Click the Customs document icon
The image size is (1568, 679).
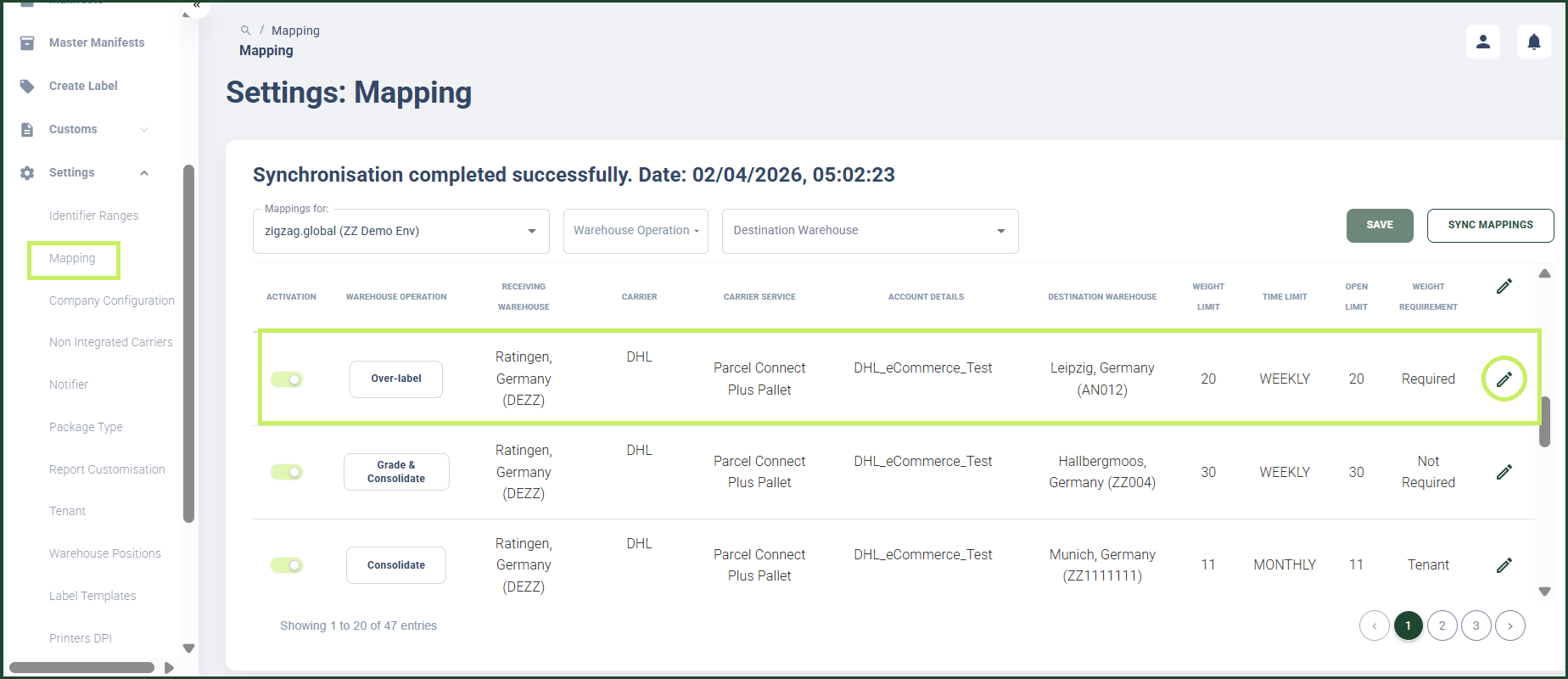click(x=27, y=129)
